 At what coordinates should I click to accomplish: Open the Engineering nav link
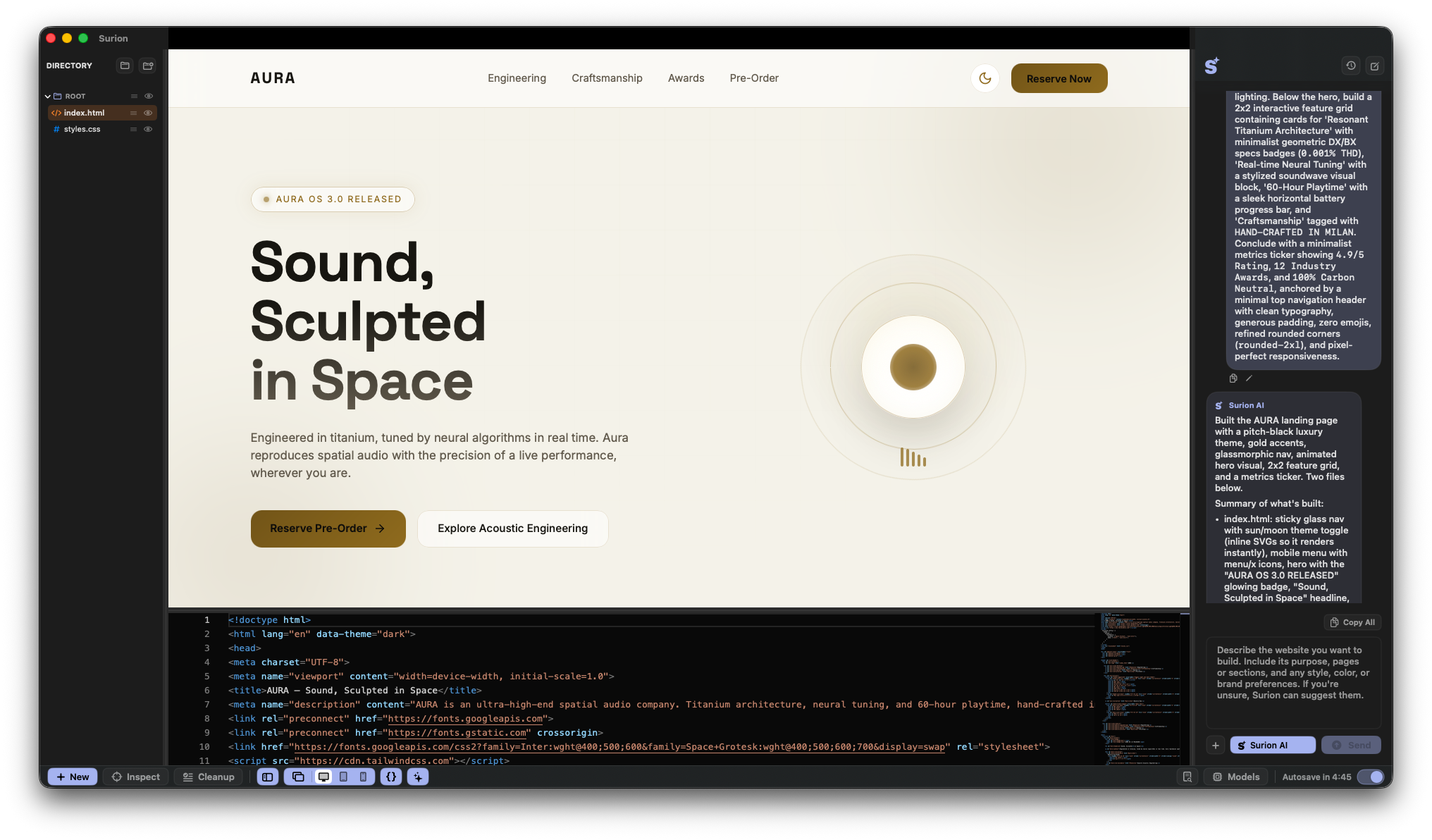coord(517,78)
